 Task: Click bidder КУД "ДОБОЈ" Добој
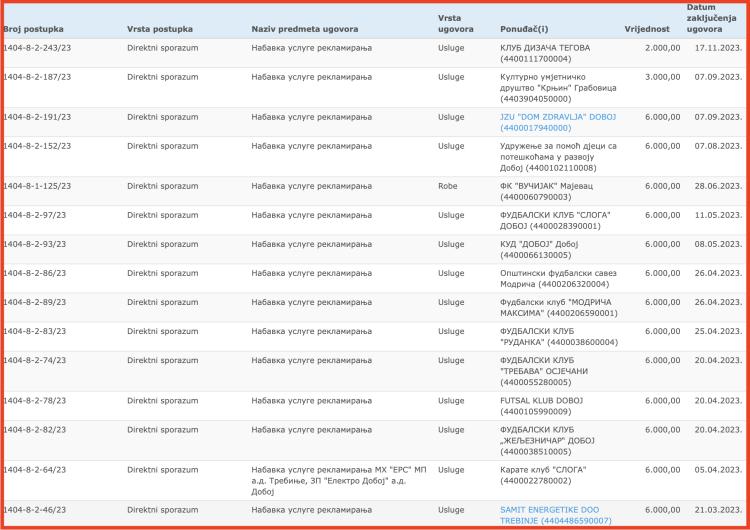tap(539, 250)
